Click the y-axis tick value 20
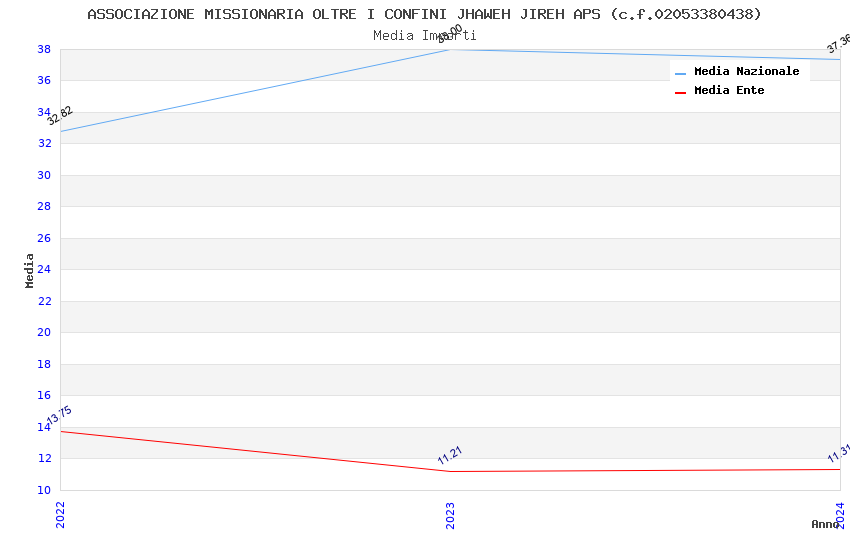Viewport: 850px width, 550px height. coord(44,332)
